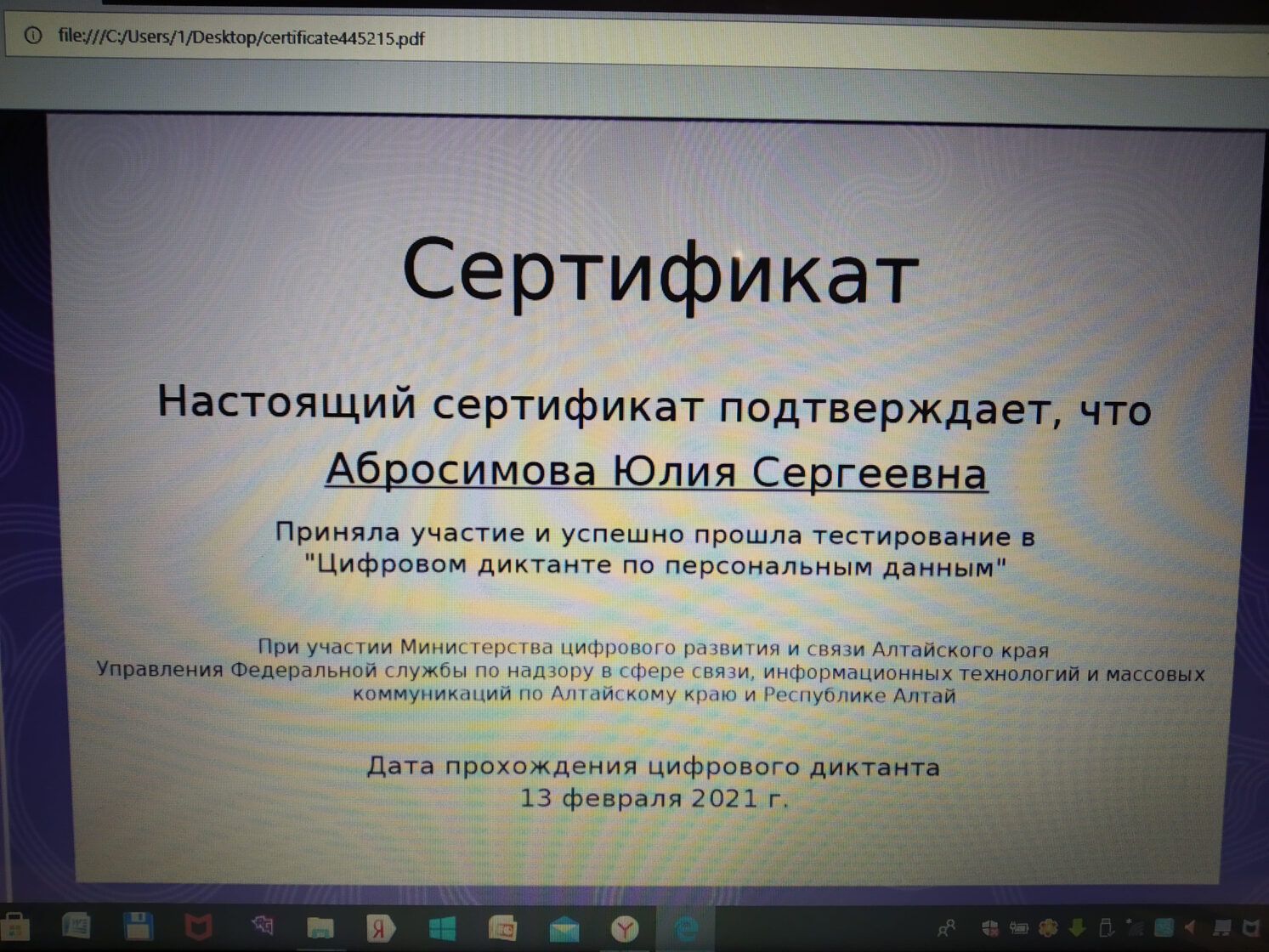Click the site information icon in address bar

point(32,35)
